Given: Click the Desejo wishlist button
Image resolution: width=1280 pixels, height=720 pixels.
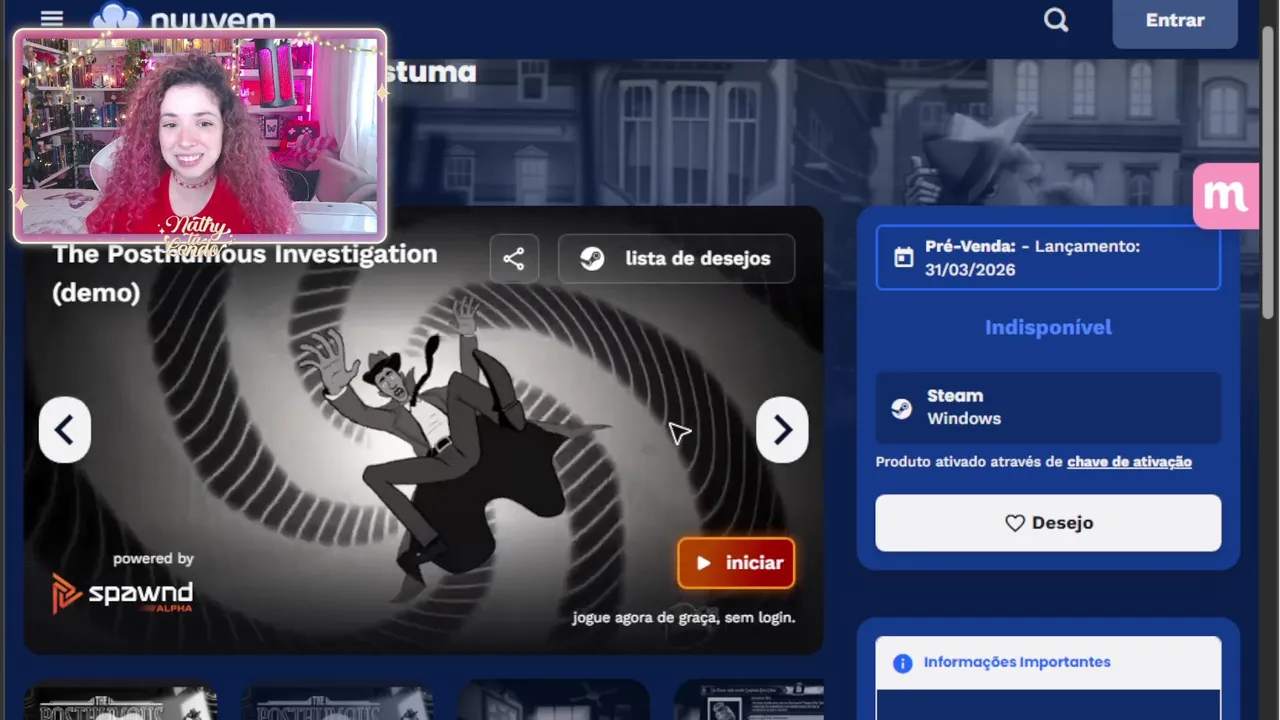Looking at the screenshot, I should pyautogui.click(x=1048, y=523).
